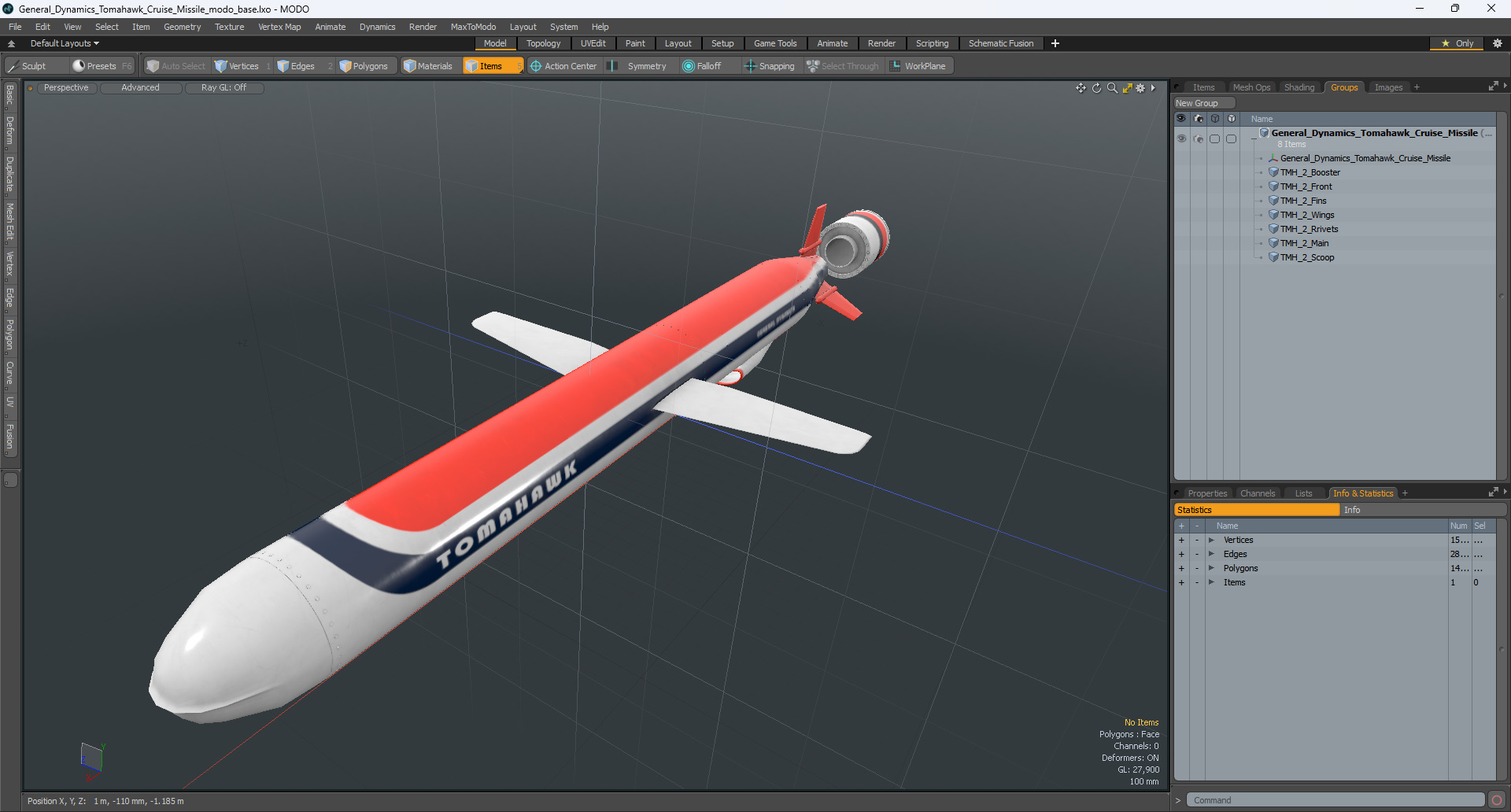The height and width of the screenshot is (812, 1511).
Task: Expand the Edges statistics row
Action: pos(1211,554)
